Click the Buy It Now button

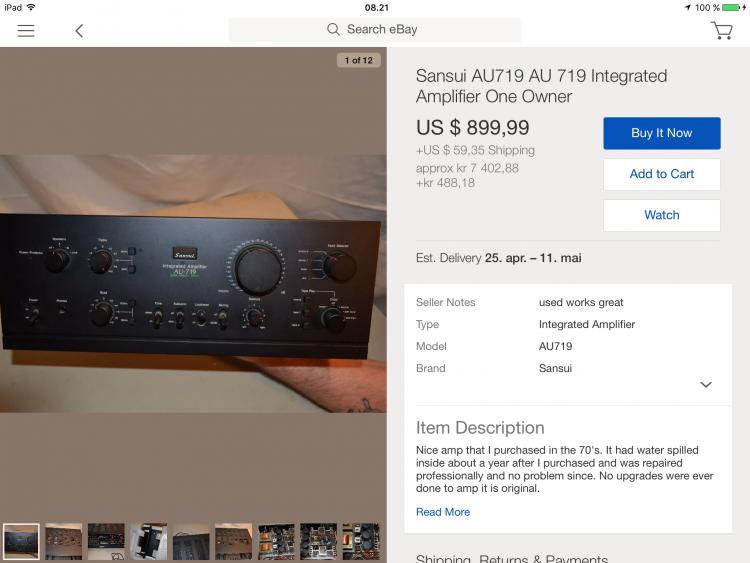point(662,133)
